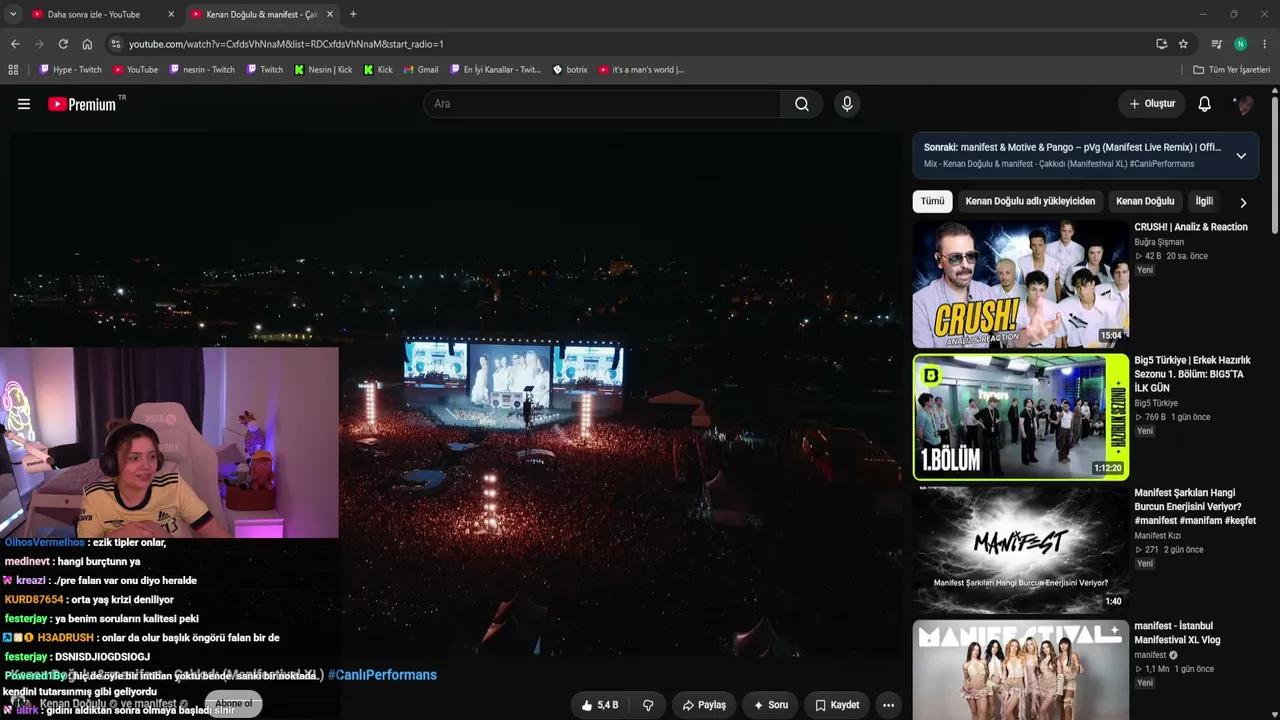The width and height of the screenshot is (1280, 720).
Task: Open Chrome home page button
Action: (87, 44)
